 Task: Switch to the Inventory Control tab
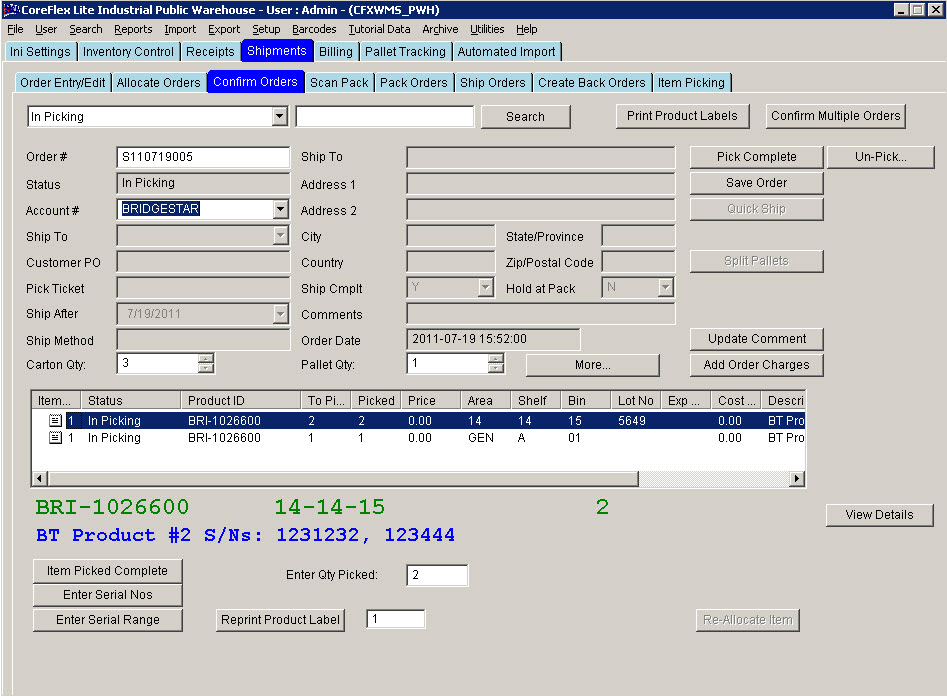pos(128,51)
